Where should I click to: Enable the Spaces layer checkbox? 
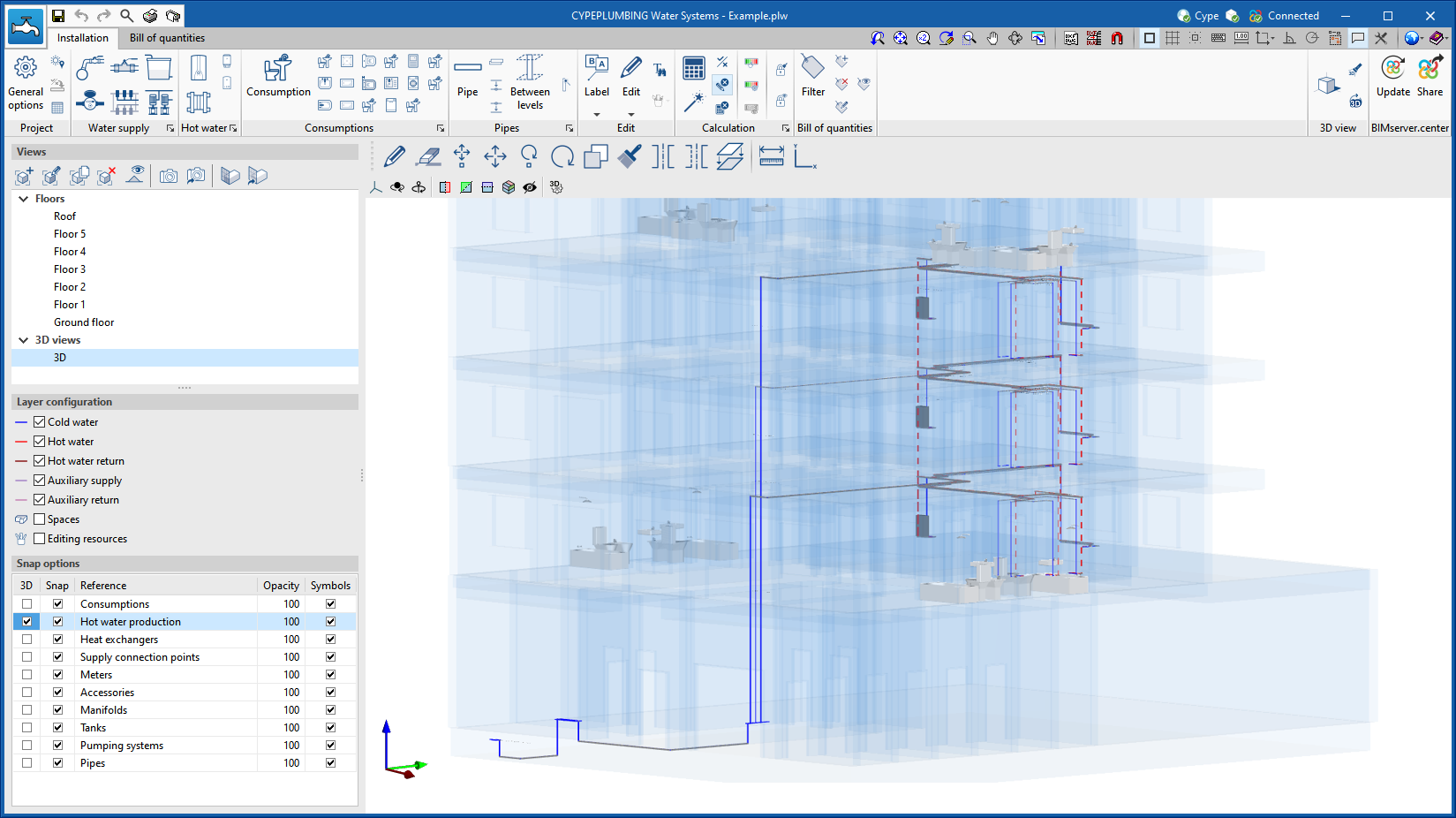click(x=39, y=519)
